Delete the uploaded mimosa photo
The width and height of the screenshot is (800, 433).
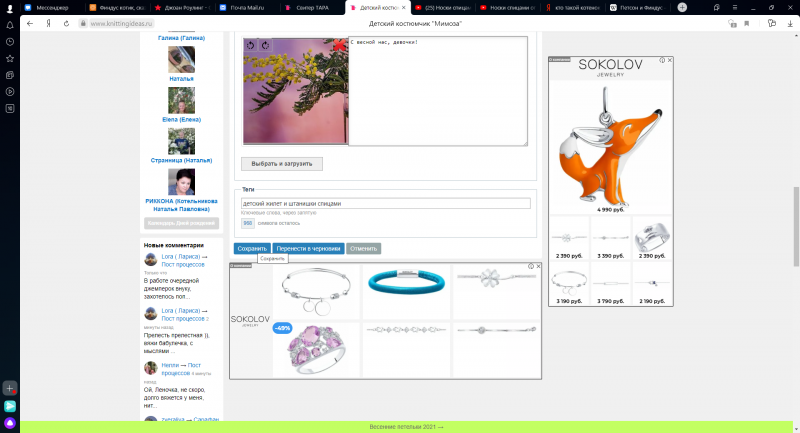pos(339,45)
